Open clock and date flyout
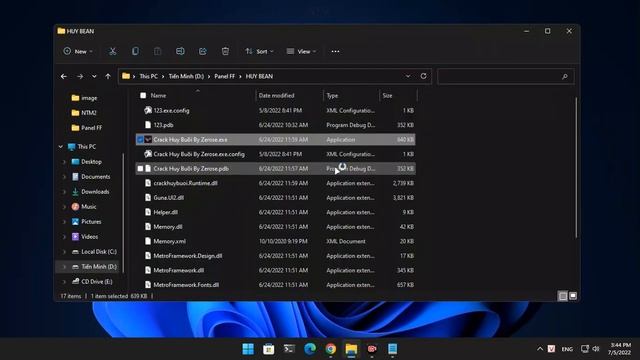 pos(620,349)
